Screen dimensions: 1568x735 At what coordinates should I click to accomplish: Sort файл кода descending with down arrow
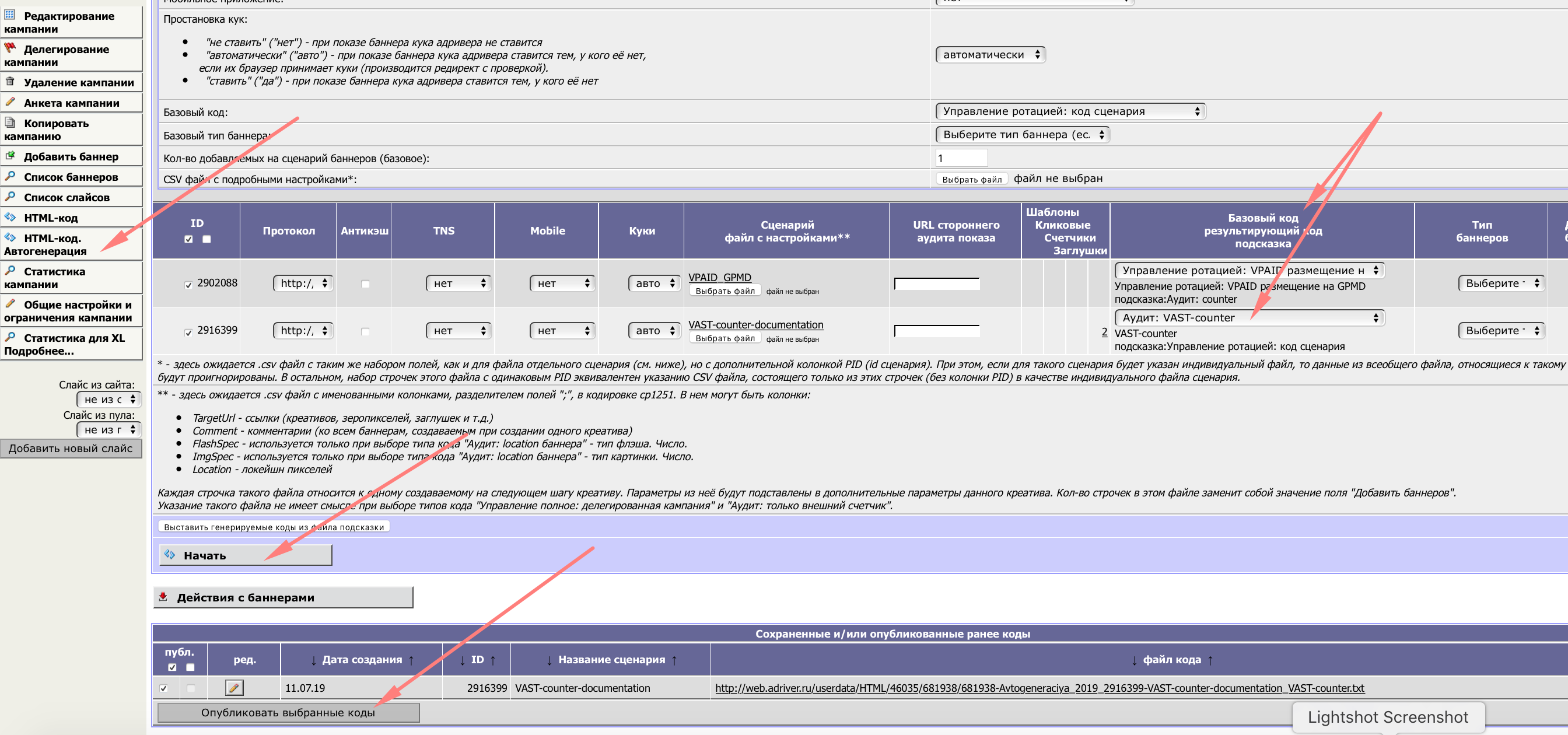[x=1134, y=660]
